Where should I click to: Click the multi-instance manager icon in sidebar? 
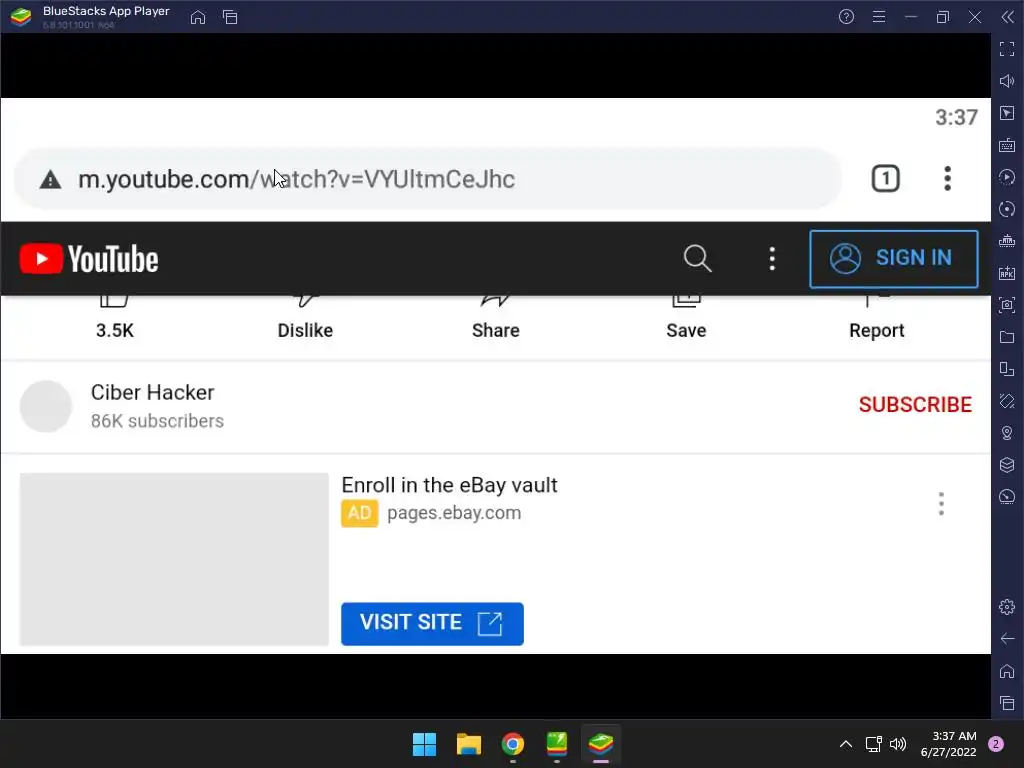(1007, 369)
